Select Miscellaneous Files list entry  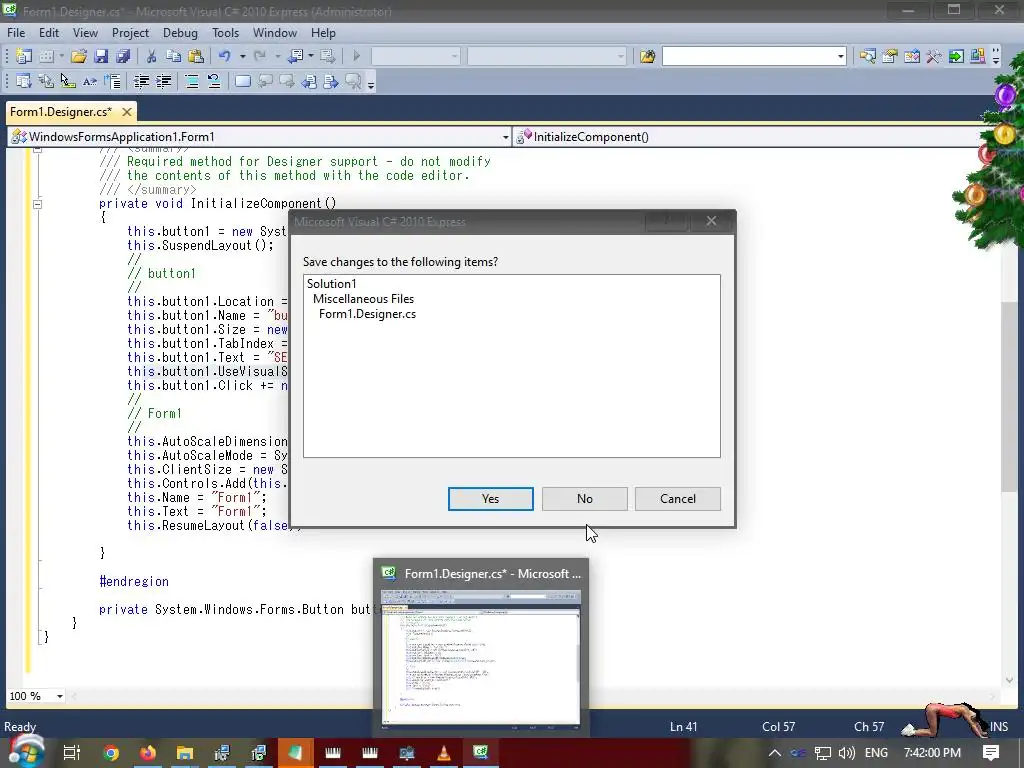coord(363,299)
